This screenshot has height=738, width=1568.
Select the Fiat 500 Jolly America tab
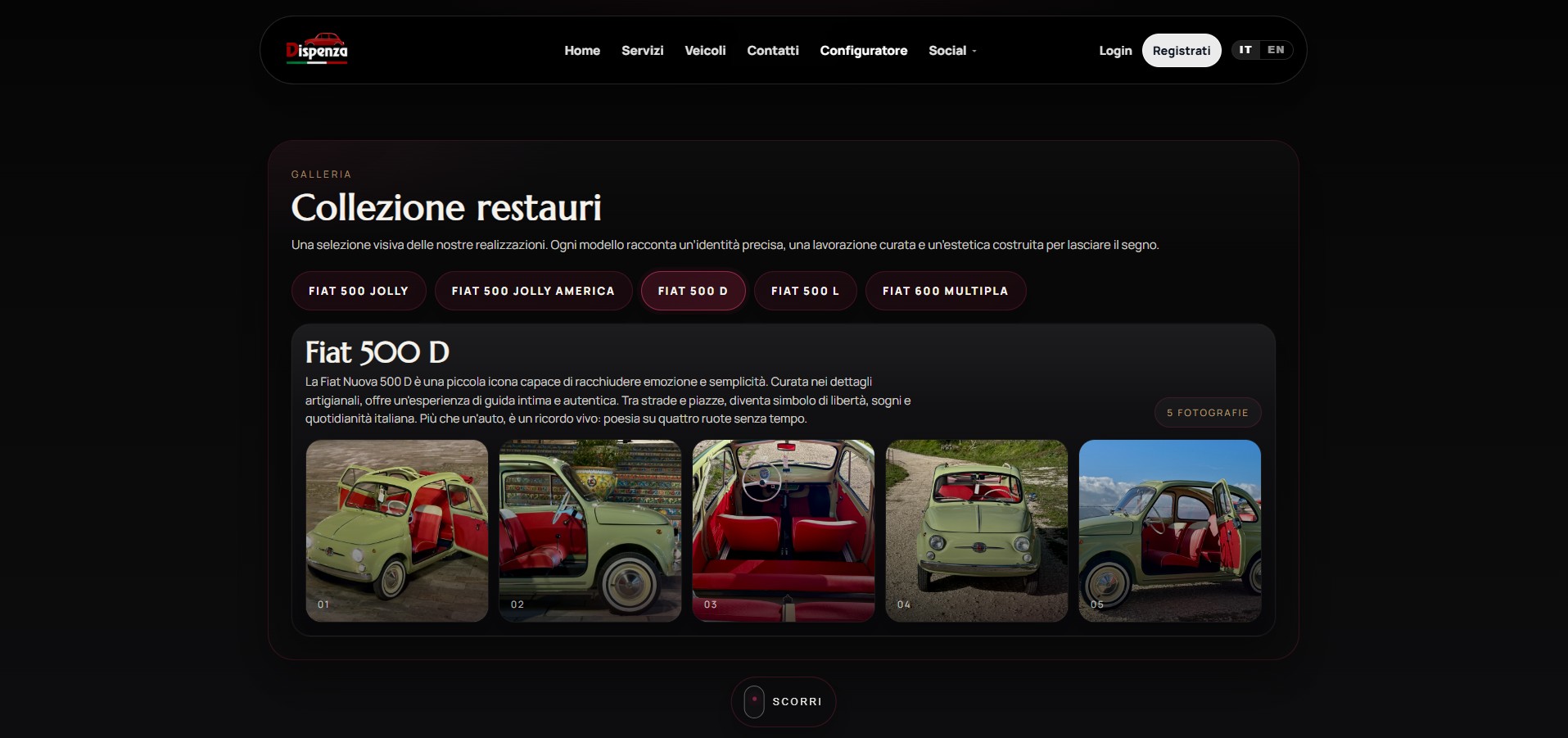(x=533, y=291)
